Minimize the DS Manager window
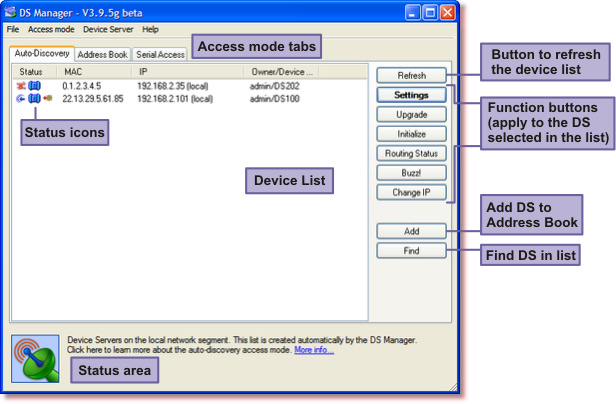 tap(412, 13)
